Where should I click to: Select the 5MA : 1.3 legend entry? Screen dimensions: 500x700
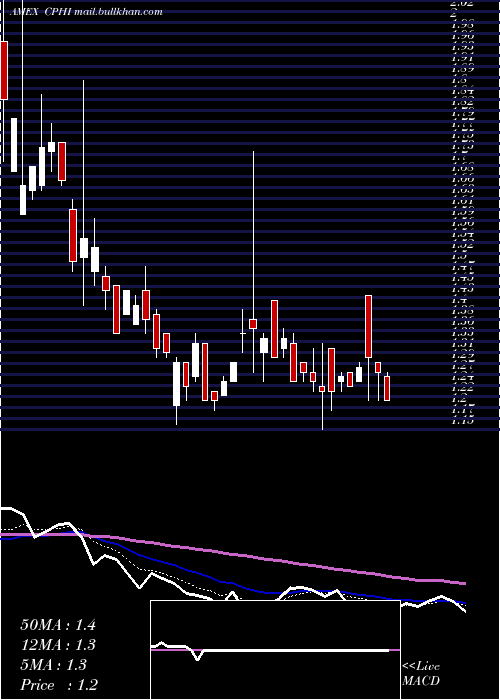tap(54, 665)
